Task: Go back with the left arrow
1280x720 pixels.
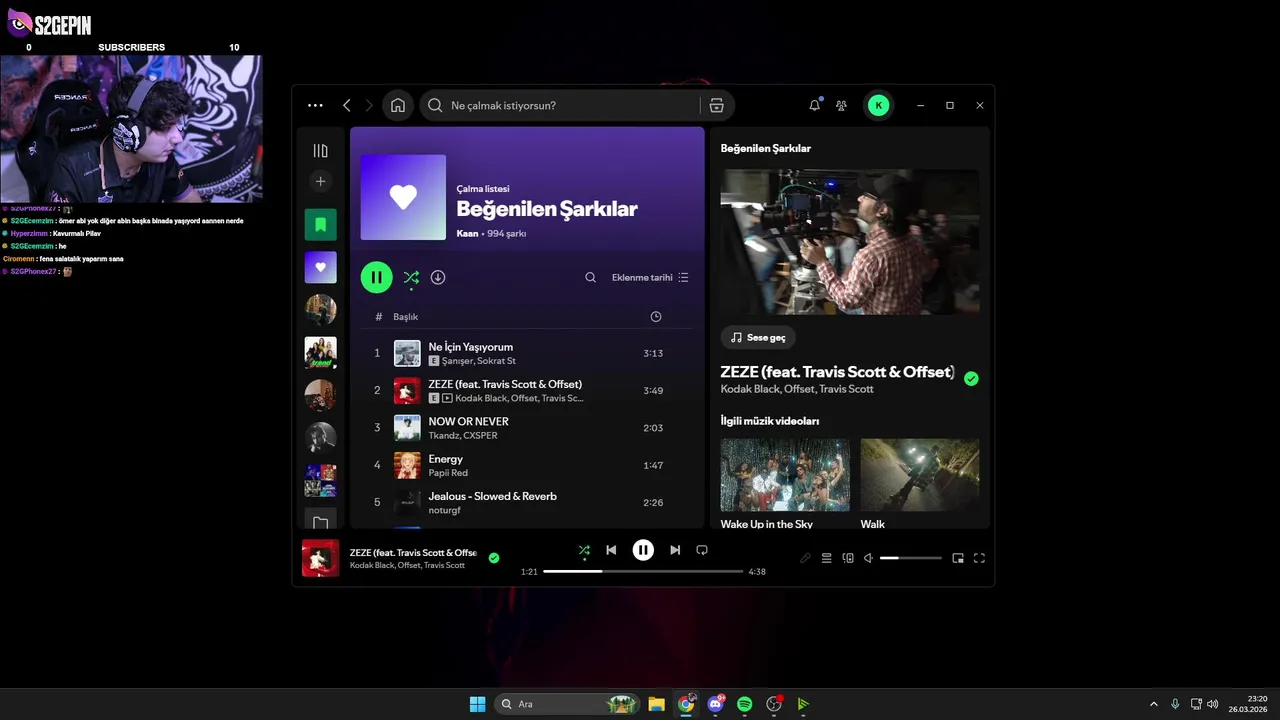Action: [347, 105]
